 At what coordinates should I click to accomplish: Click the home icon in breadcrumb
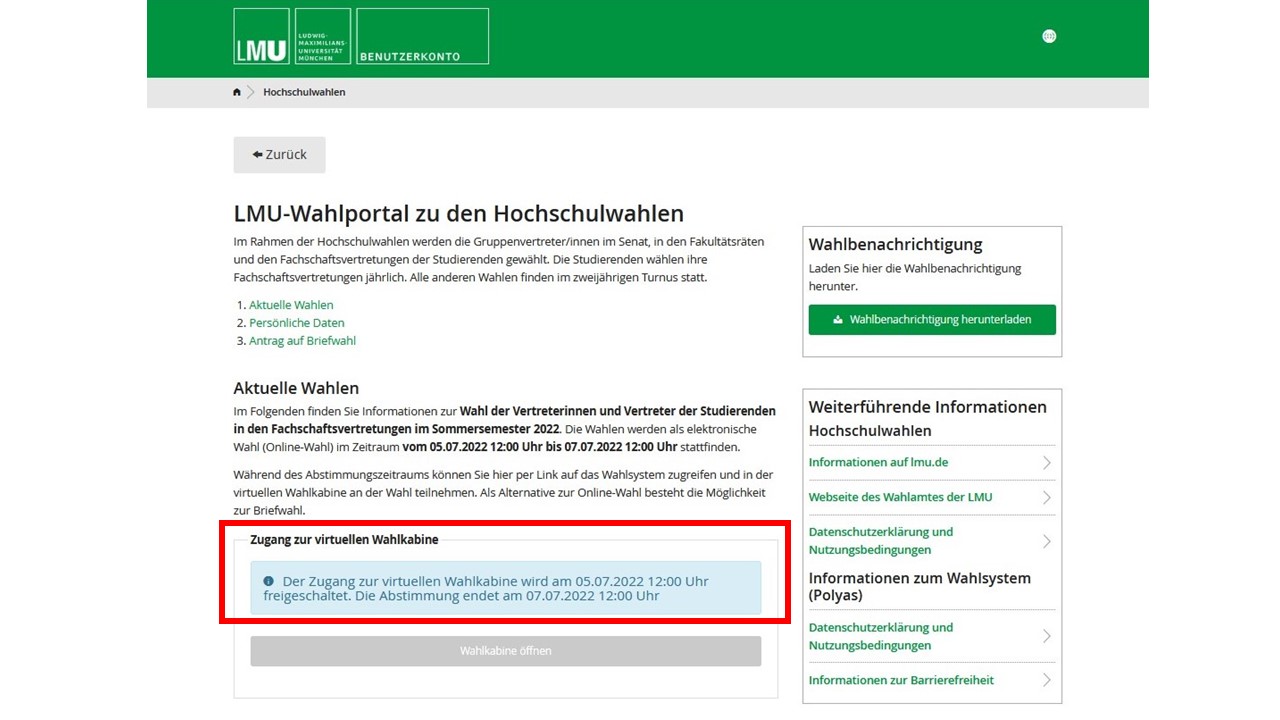click(x=237, y=92)
